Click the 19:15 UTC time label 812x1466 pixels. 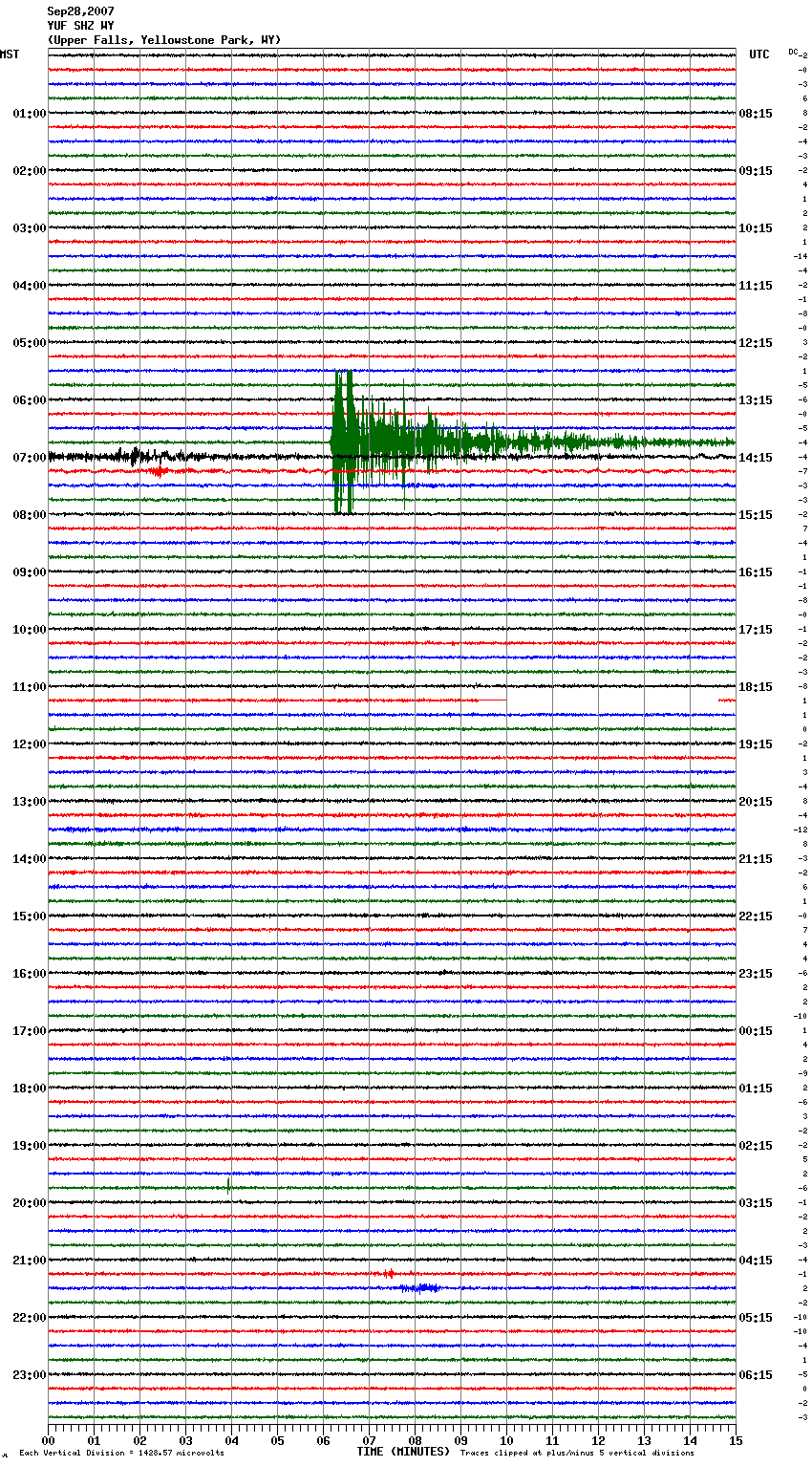pos(756,744)
